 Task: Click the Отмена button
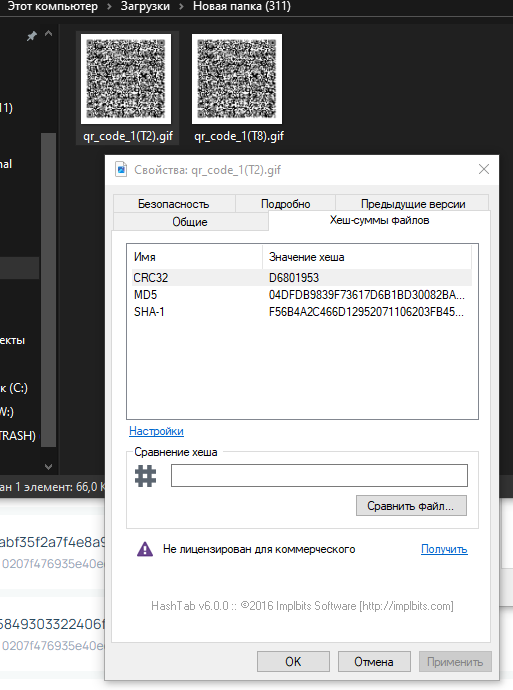point(374,661)
